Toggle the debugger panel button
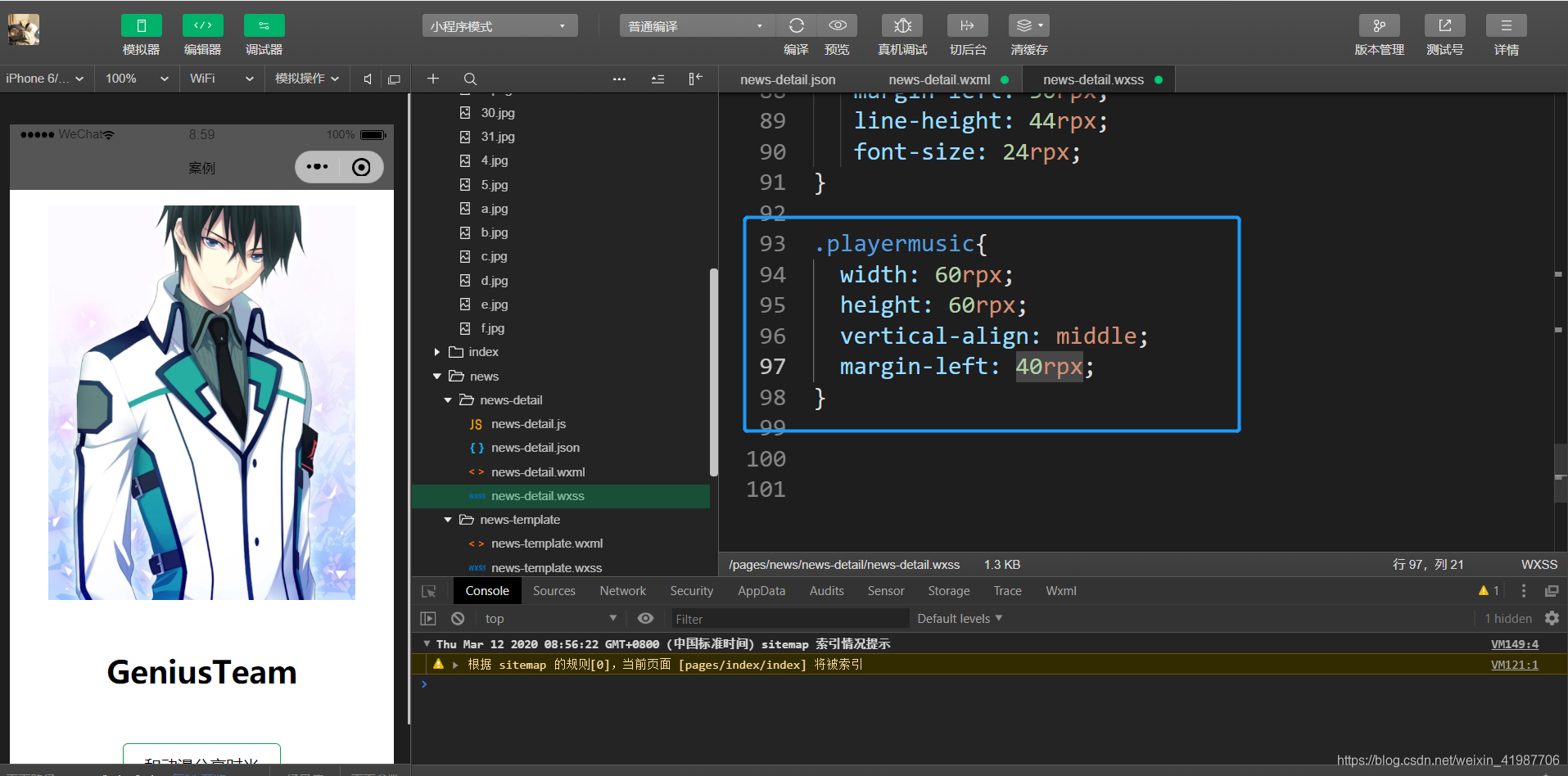Screen dimensions: 1568x776 264,25
